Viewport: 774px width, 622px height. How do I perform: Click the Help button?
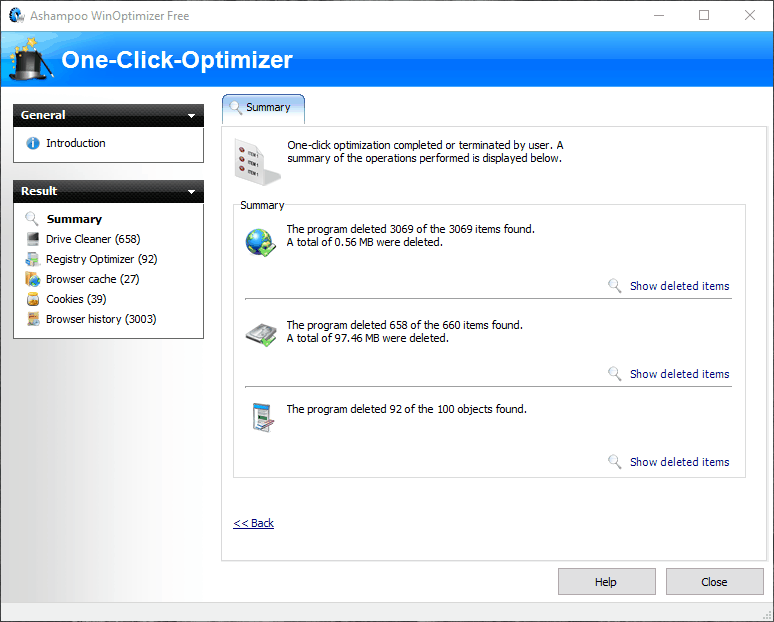pos(607,582)
